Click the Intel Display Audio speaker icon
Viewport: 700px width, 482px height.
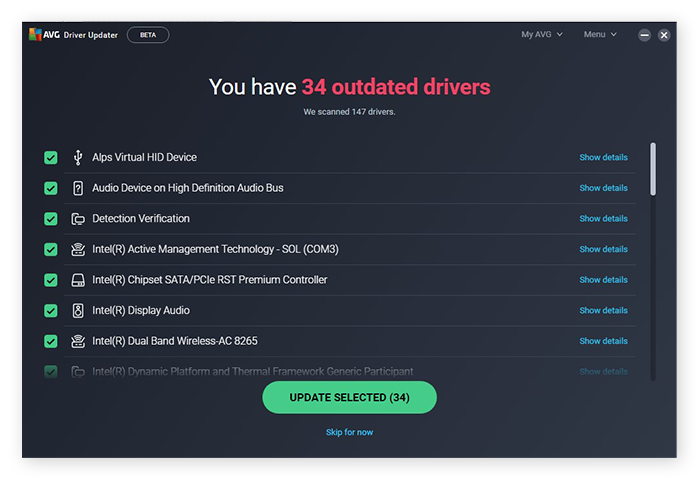click(78, 311)
